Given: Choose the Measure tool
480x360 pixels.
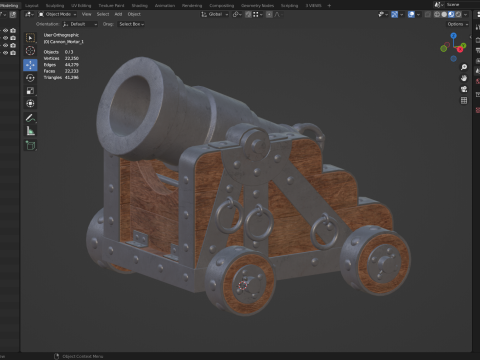Looking at the screenshot, I should (x=30, y=131).
